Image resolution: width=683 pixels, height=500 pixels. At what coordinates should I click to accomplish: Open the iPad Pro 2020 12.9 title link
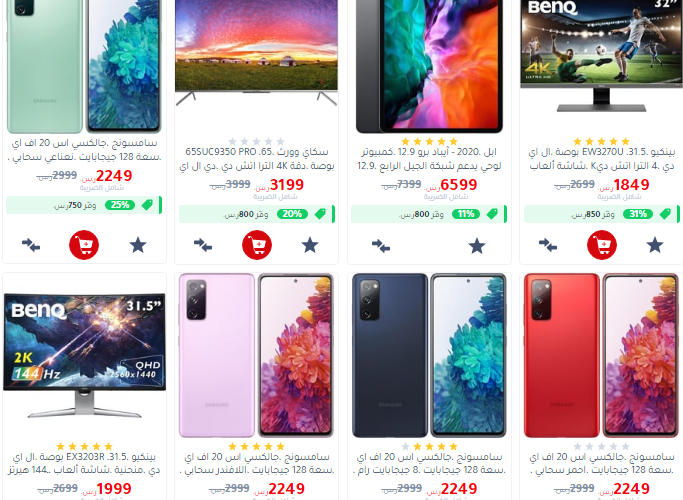click(429, 159)
